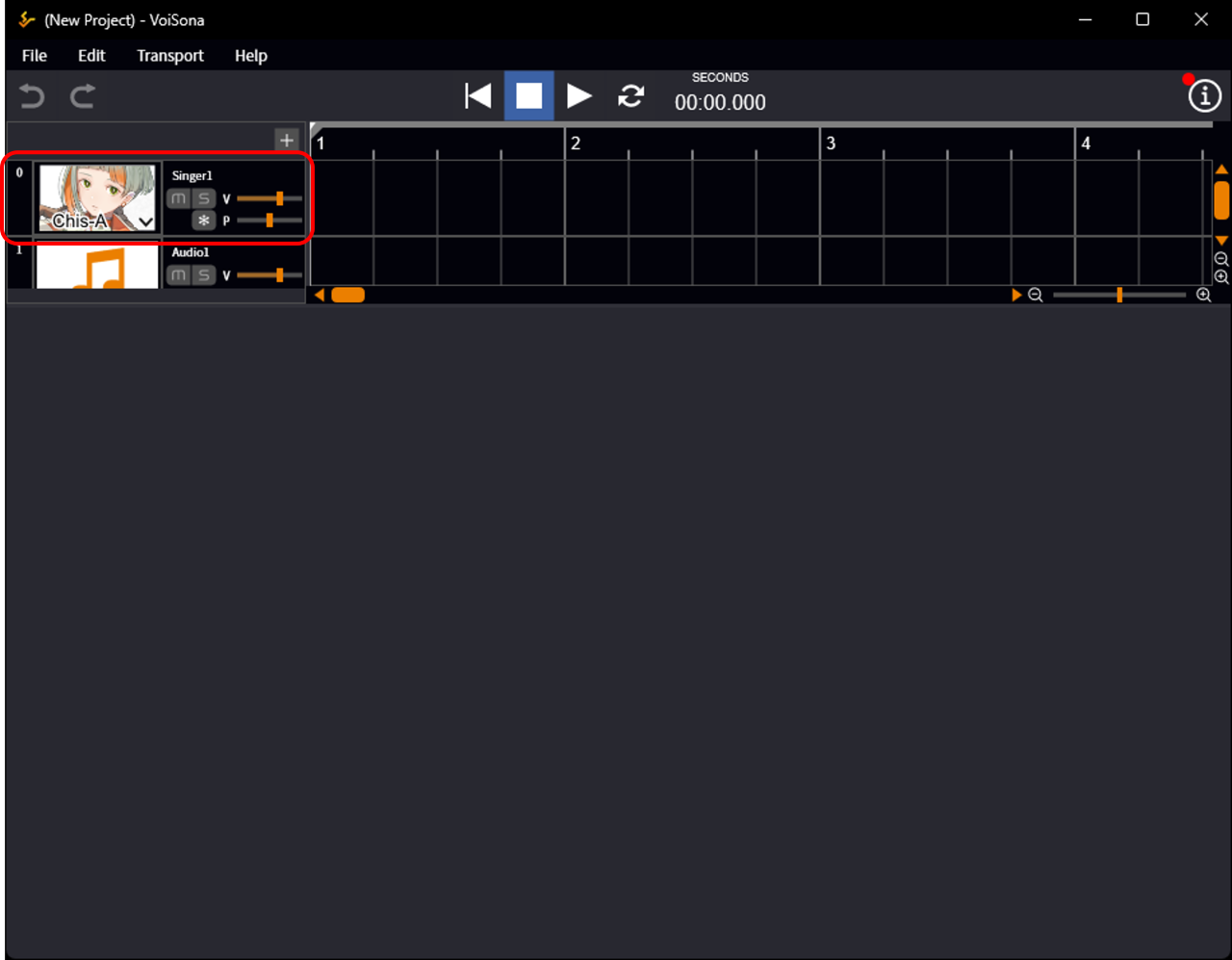This screenshot has height=960, width=1232.
Task: Solo the Singer1 track
Action: click(x=203, y=198)
